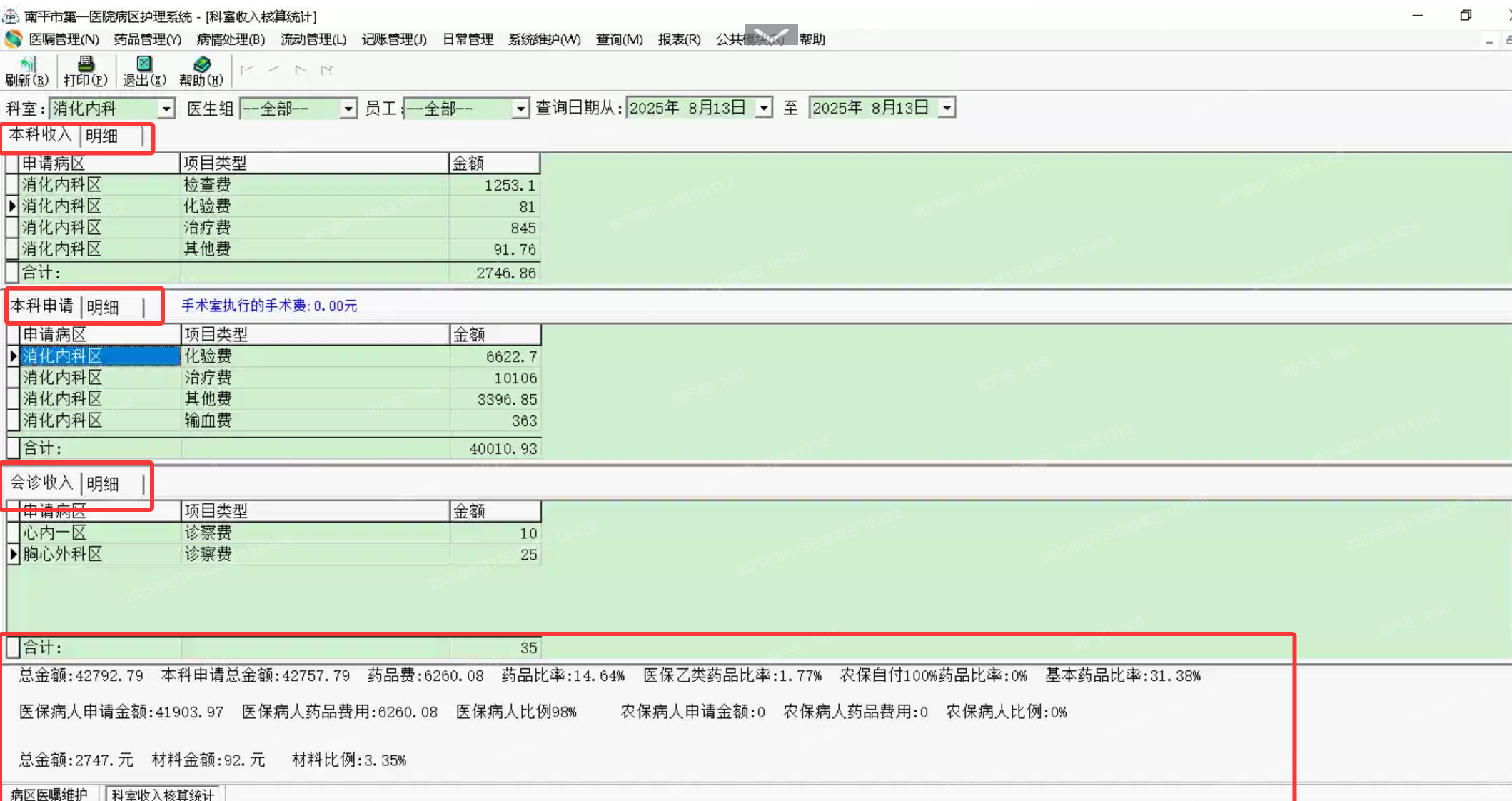Select row marker of 检查费 row
Image resolution: width=1512 pixels, height=801 pixels.
pos(12,185)
